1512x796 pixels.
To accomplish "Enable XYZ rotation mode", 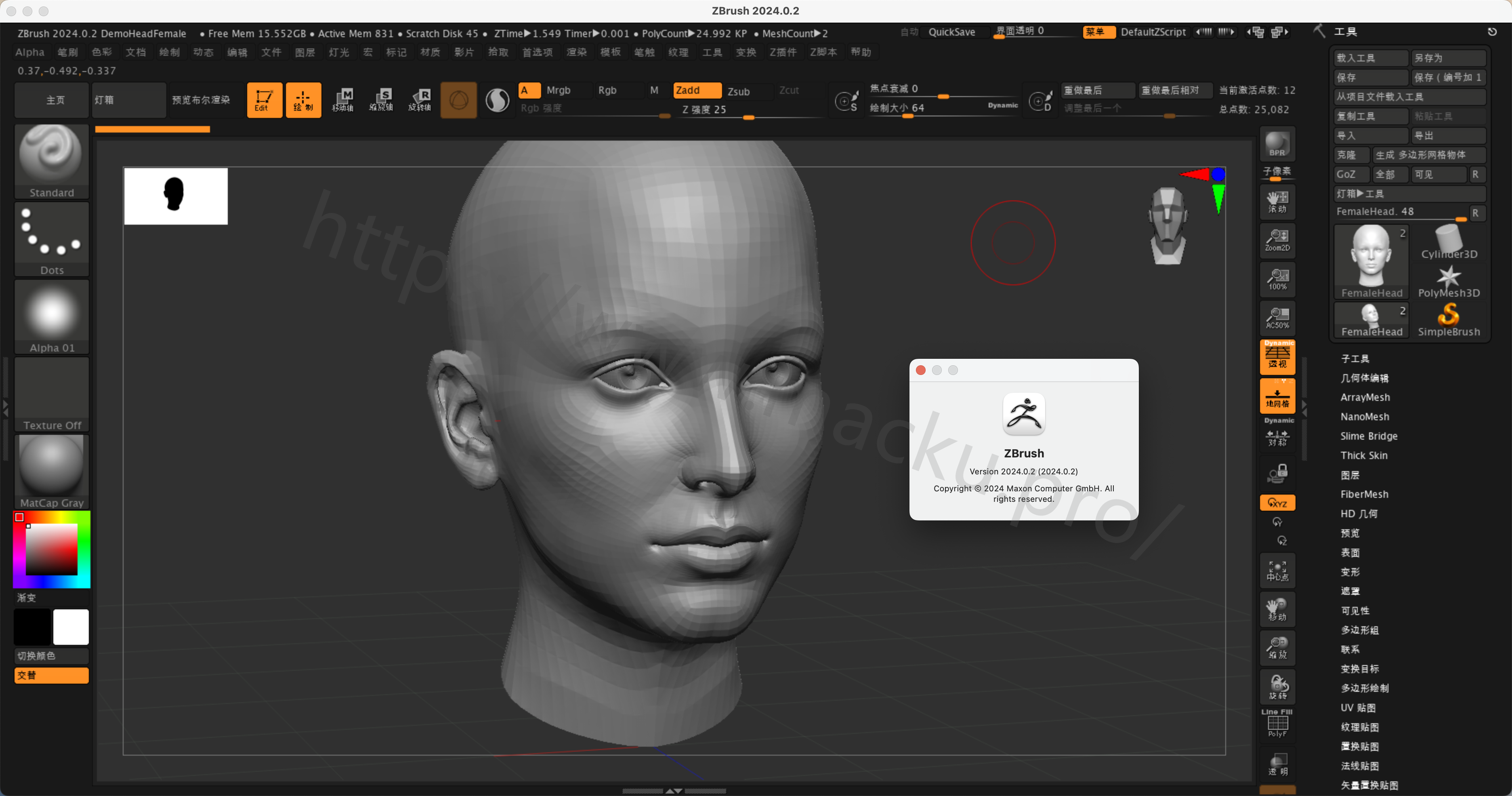I will (x=1277, y=503).
